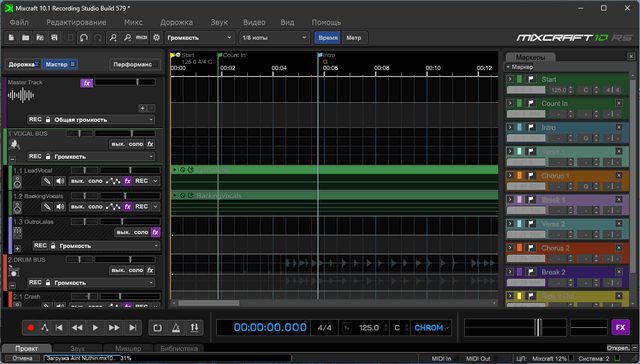
Task: Open the arm dropdown arrow on LeadVocal track
Action: (156, 181)
